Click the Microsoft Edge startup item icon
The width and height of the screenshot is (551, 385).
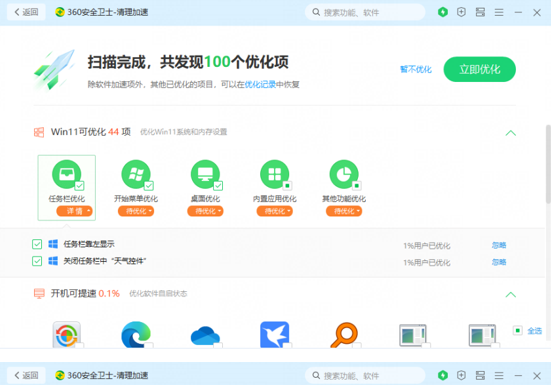[x=136, y=334]
